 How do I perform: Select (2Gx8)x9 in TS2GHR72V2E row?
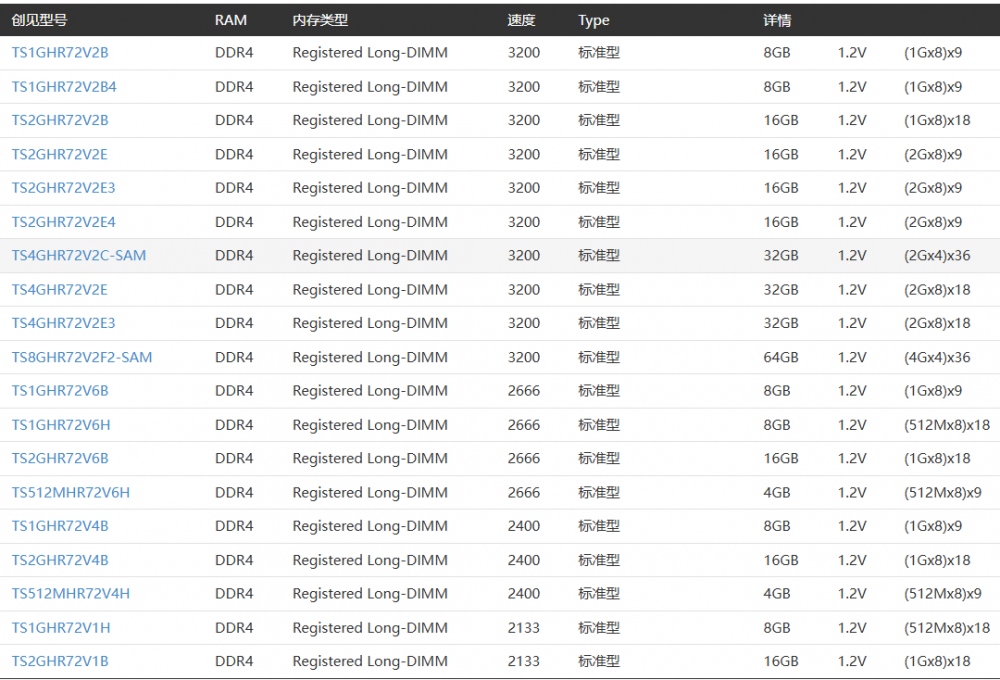[x=933, y=154]
